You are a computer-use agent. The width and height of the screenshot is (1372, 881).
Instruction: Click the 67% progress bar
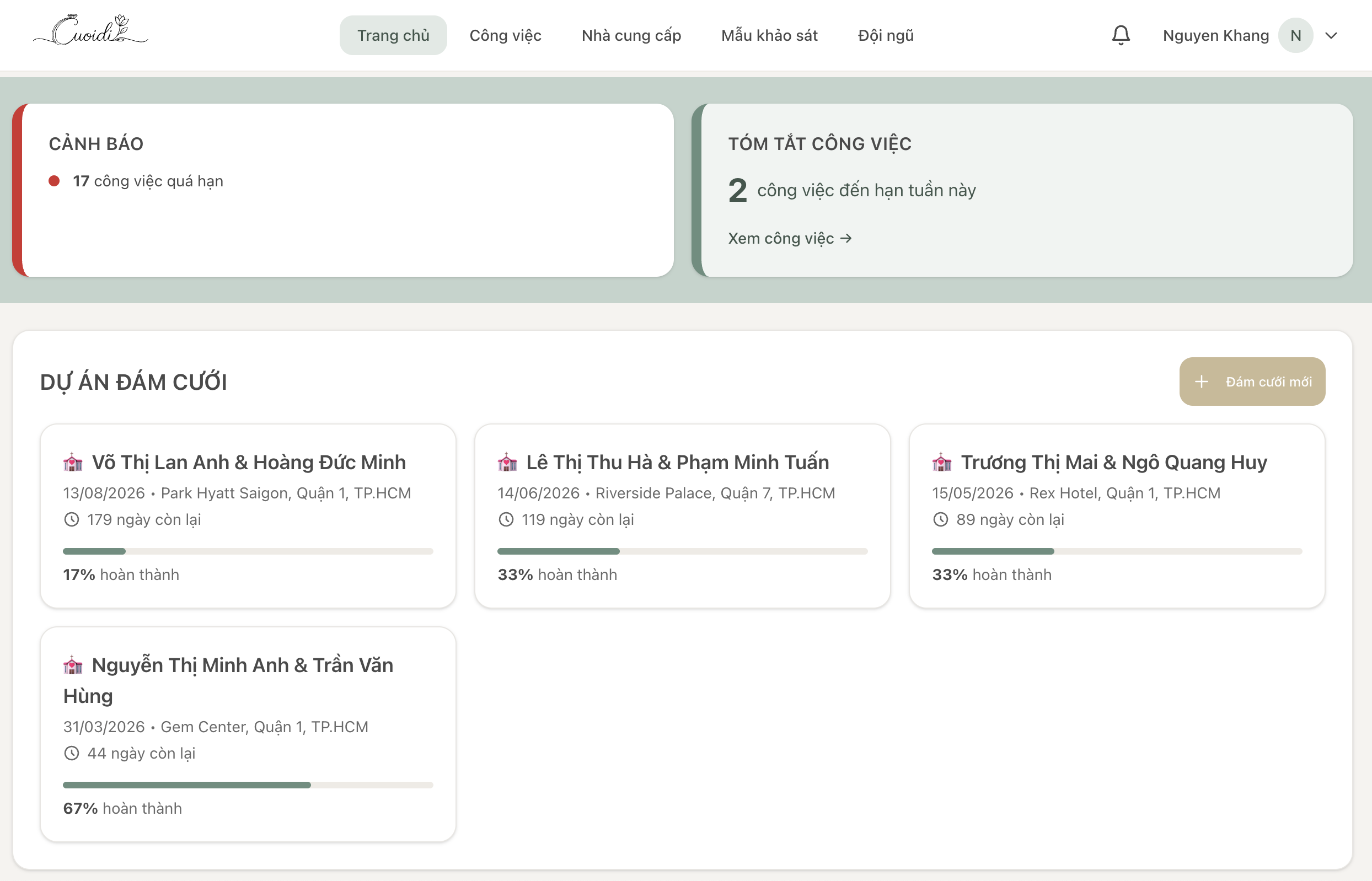tap(248, 785)
